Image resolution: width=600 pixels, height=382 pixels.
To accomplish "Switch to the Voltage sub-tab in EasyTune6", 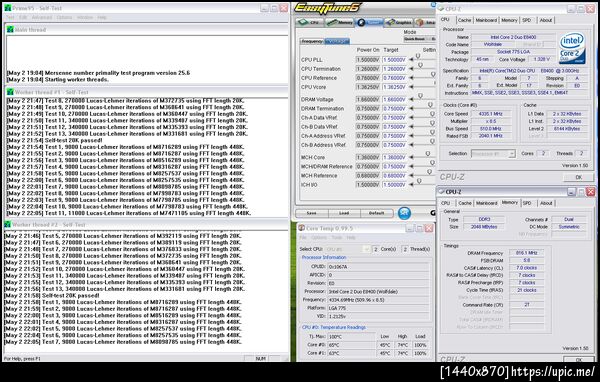I will (337, 41).
